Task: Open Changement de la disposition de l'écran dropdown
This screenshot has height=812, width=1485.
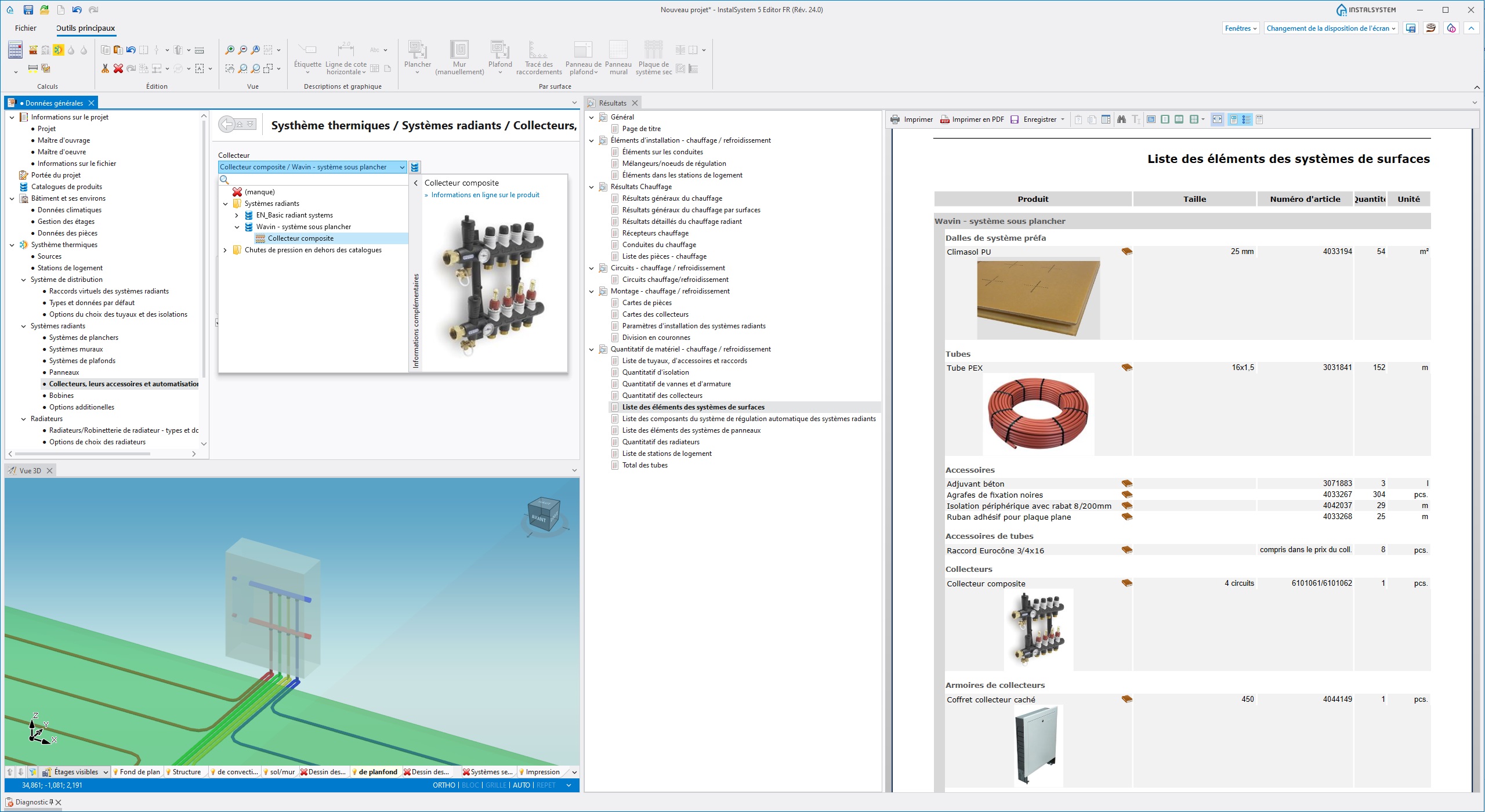Action: [x=1331, y=28]
